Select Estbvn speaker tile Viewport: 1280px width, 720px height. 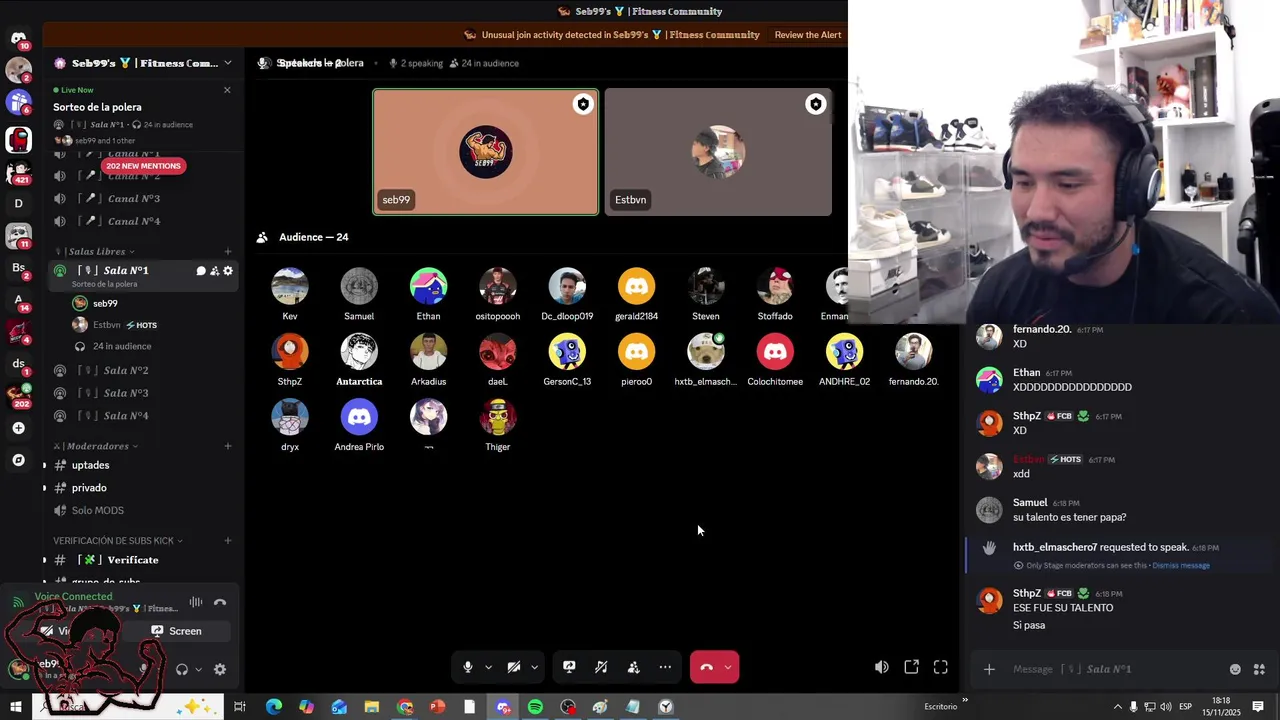tap(718, 152)
